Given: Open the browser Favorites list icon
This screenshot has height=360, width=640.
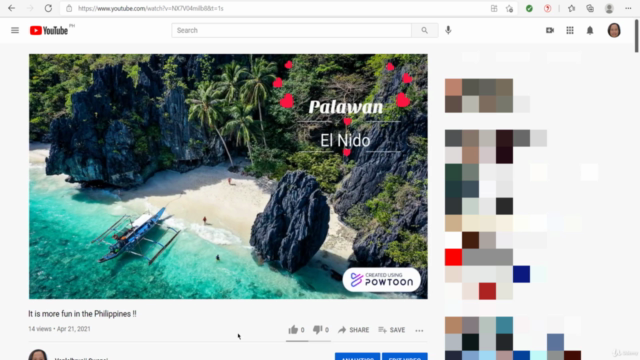Looking at the screenshot, I should click(571, 8).
